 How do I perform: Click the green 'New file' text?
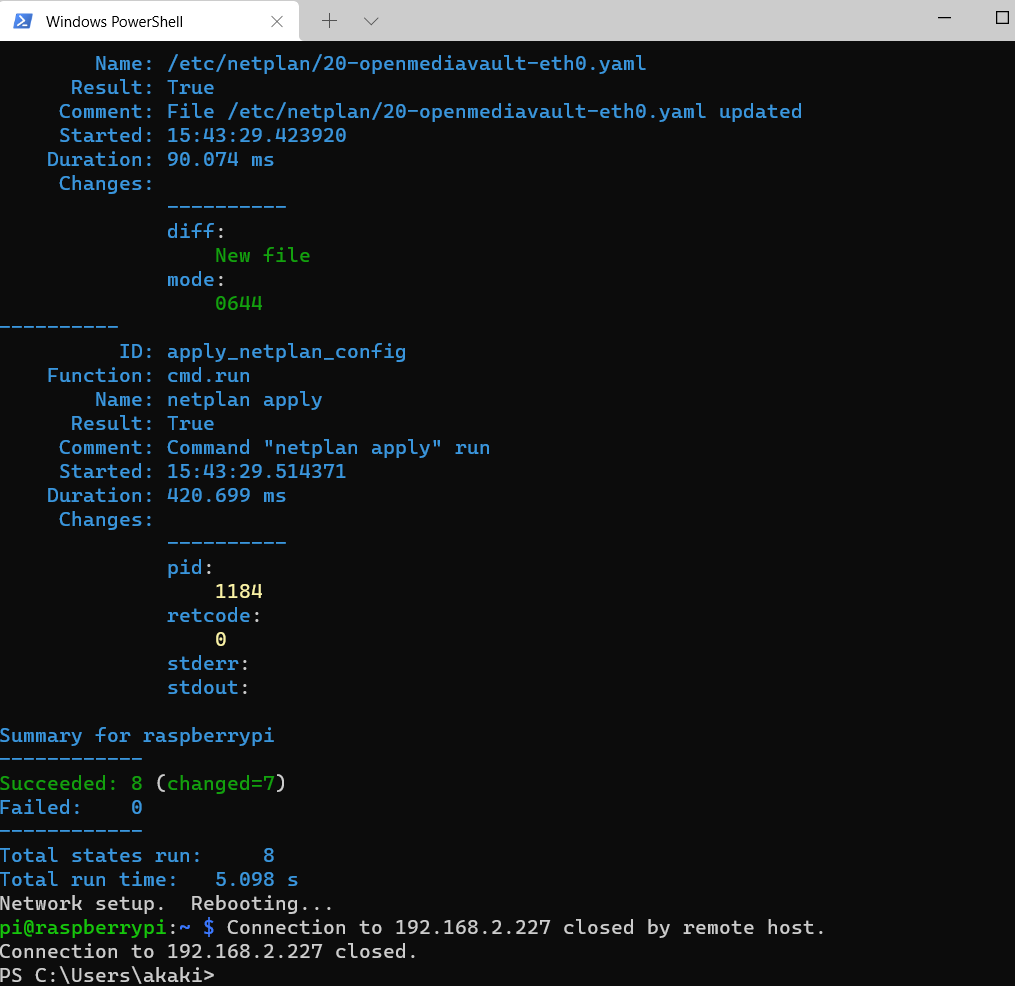point(262,255)
